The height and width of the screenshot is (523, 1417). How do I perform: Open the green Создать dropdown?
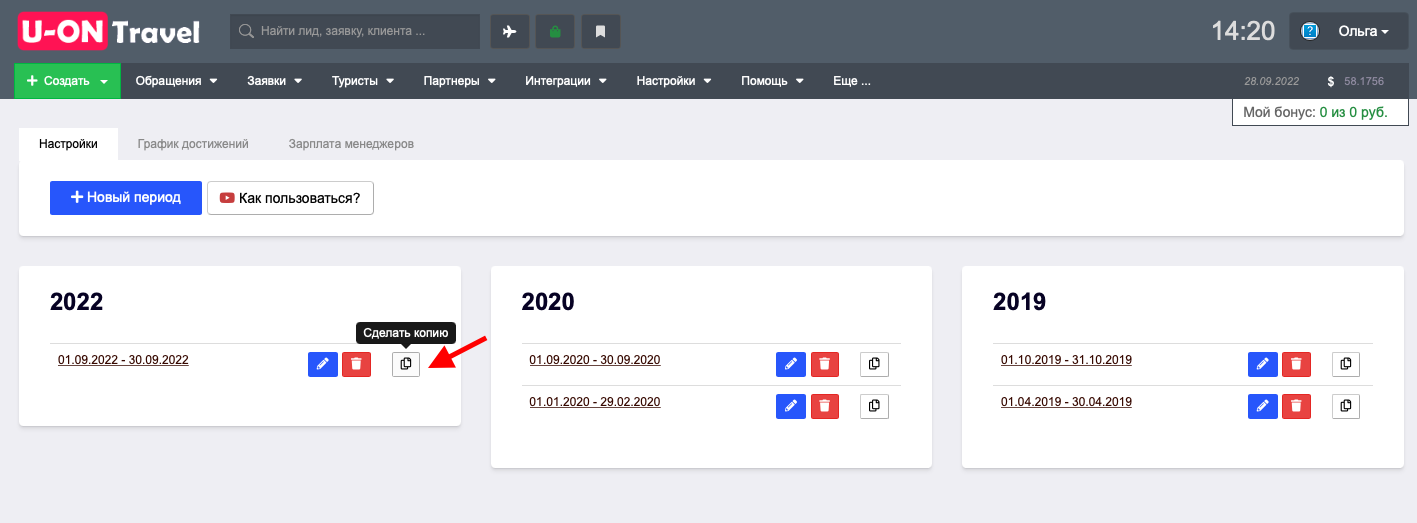[67, 81]
